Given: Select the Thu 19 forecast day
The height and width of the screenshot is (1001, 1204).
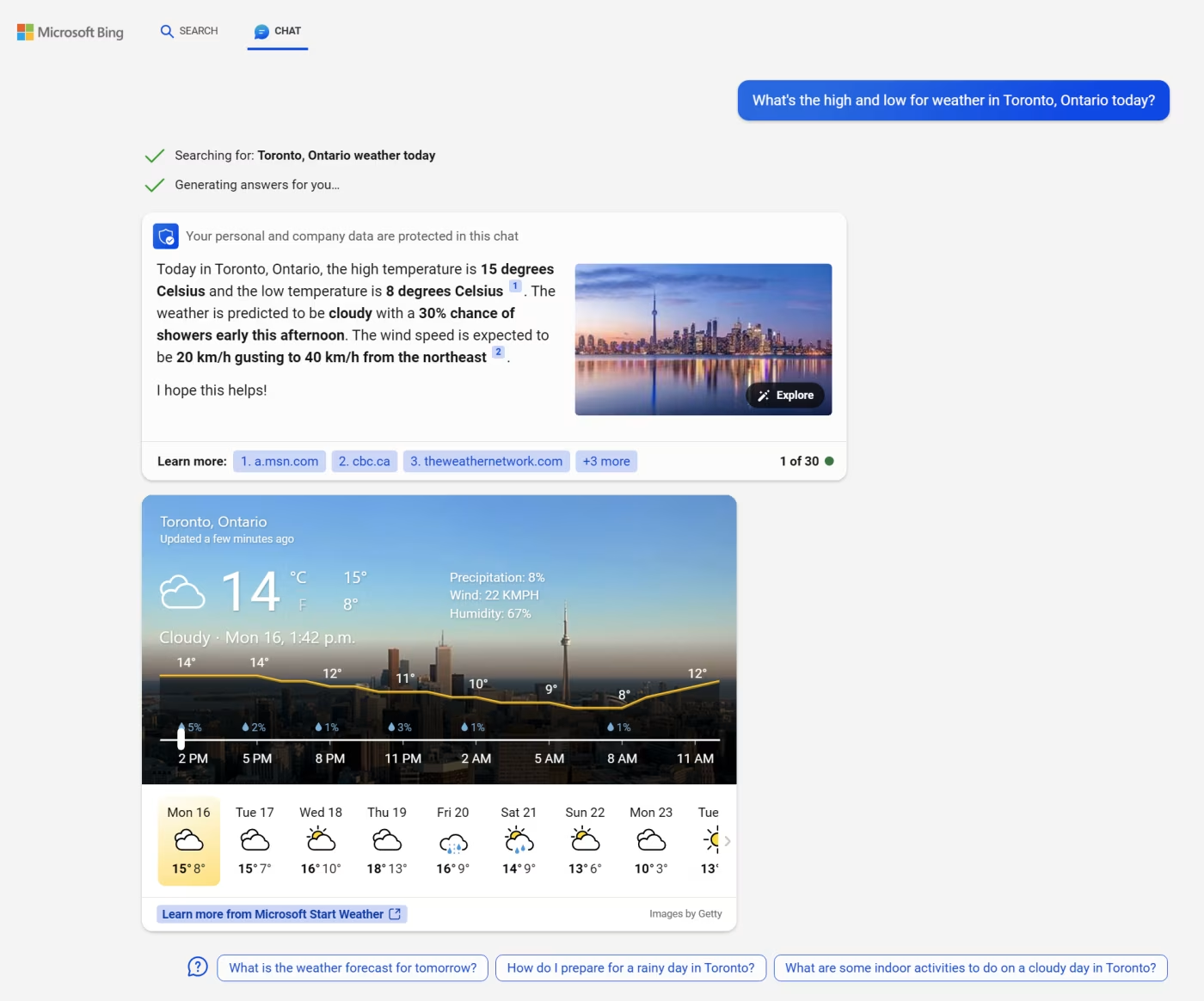Looking at the screenshot, I should (387, 842).
